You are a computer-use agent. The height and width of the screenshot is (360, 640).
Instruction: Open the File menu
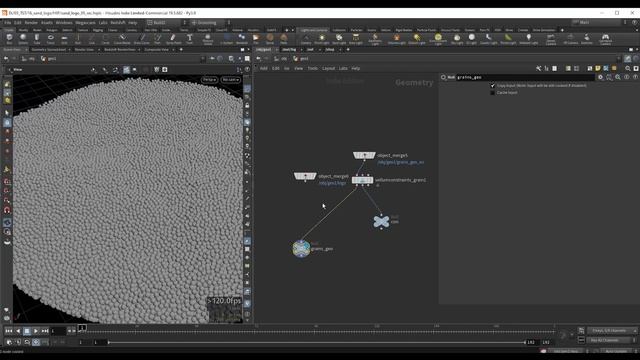[x=8, y=23]
